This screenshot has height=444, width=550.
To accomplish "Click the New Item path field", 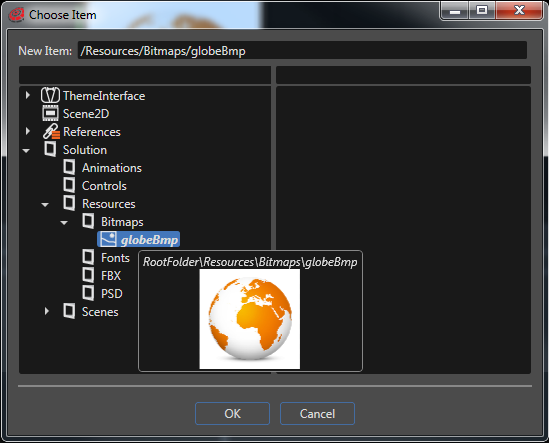I will tap(302, 51).
